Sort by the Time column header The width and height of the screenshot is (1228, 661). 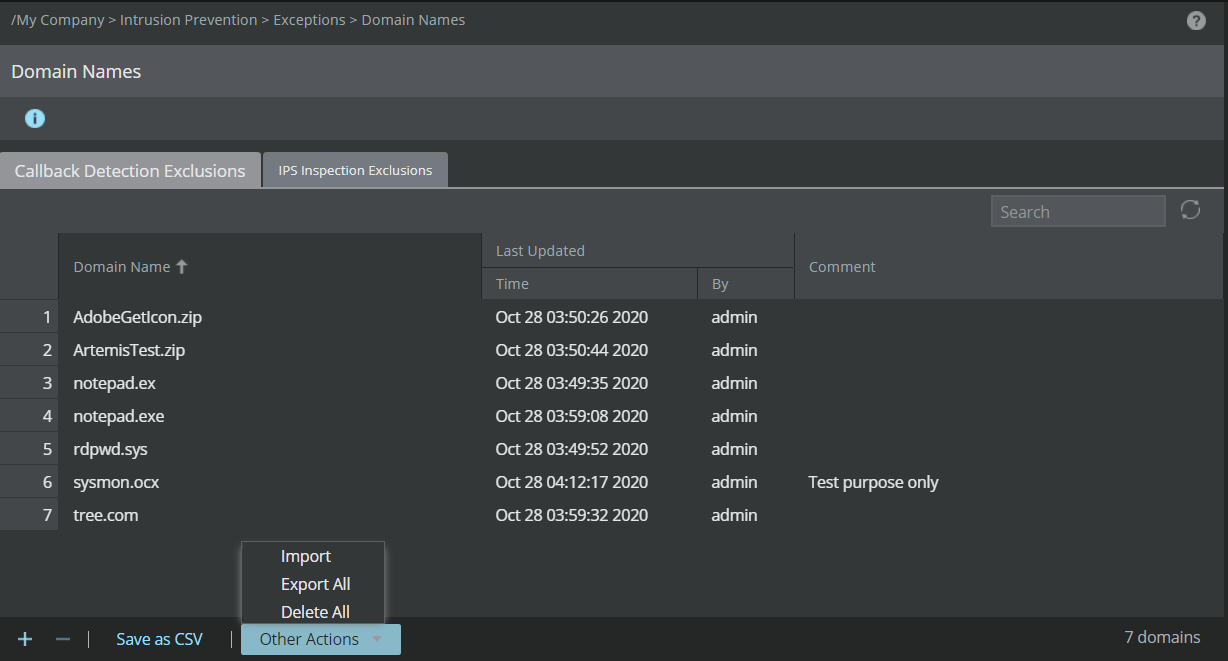pos(589,284)
